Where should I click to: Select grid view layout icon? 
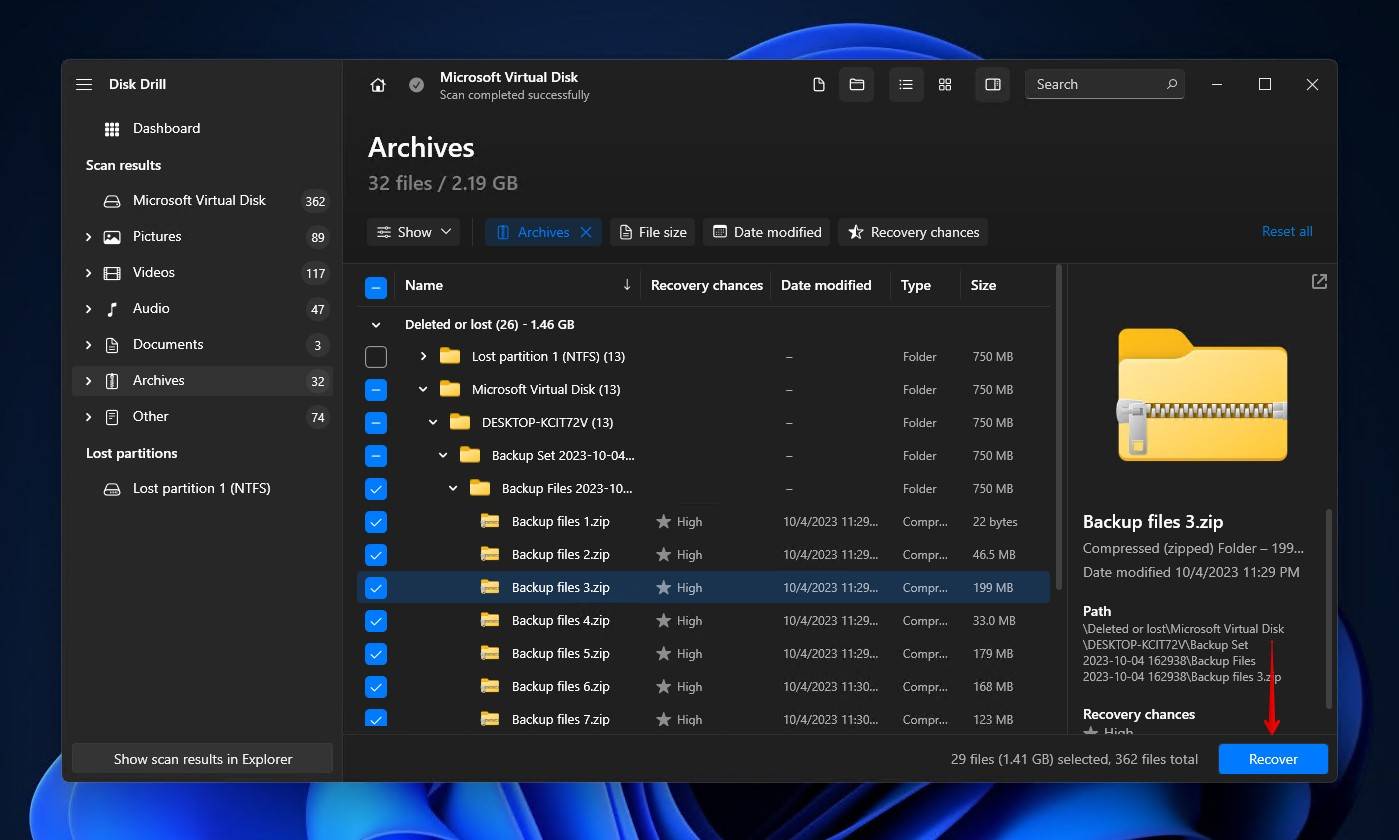click(x=945, y=85)
